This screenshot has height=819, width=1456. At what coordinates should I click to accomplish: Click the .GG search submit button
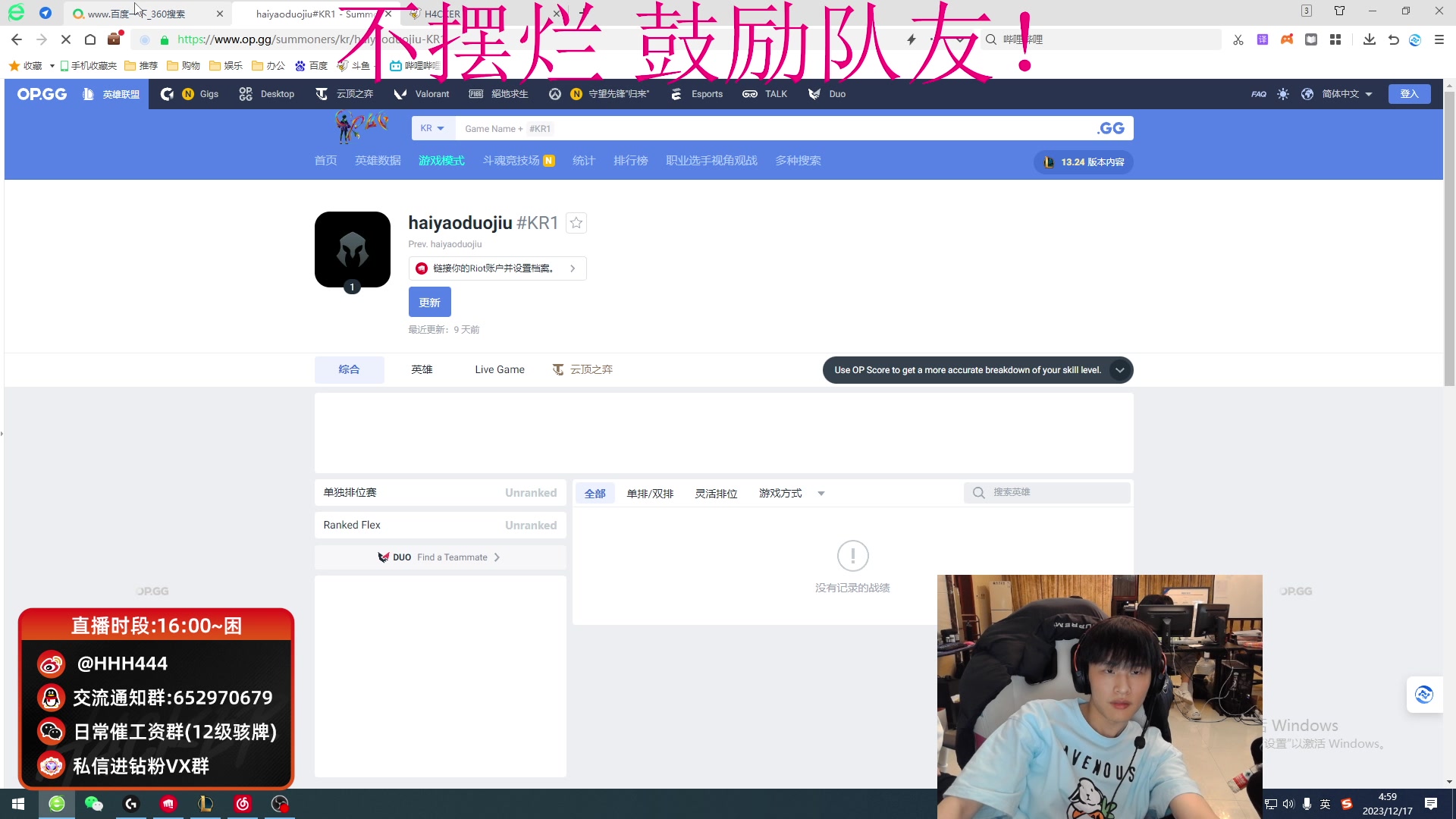pyautogui.click(x=1111, y=128)
